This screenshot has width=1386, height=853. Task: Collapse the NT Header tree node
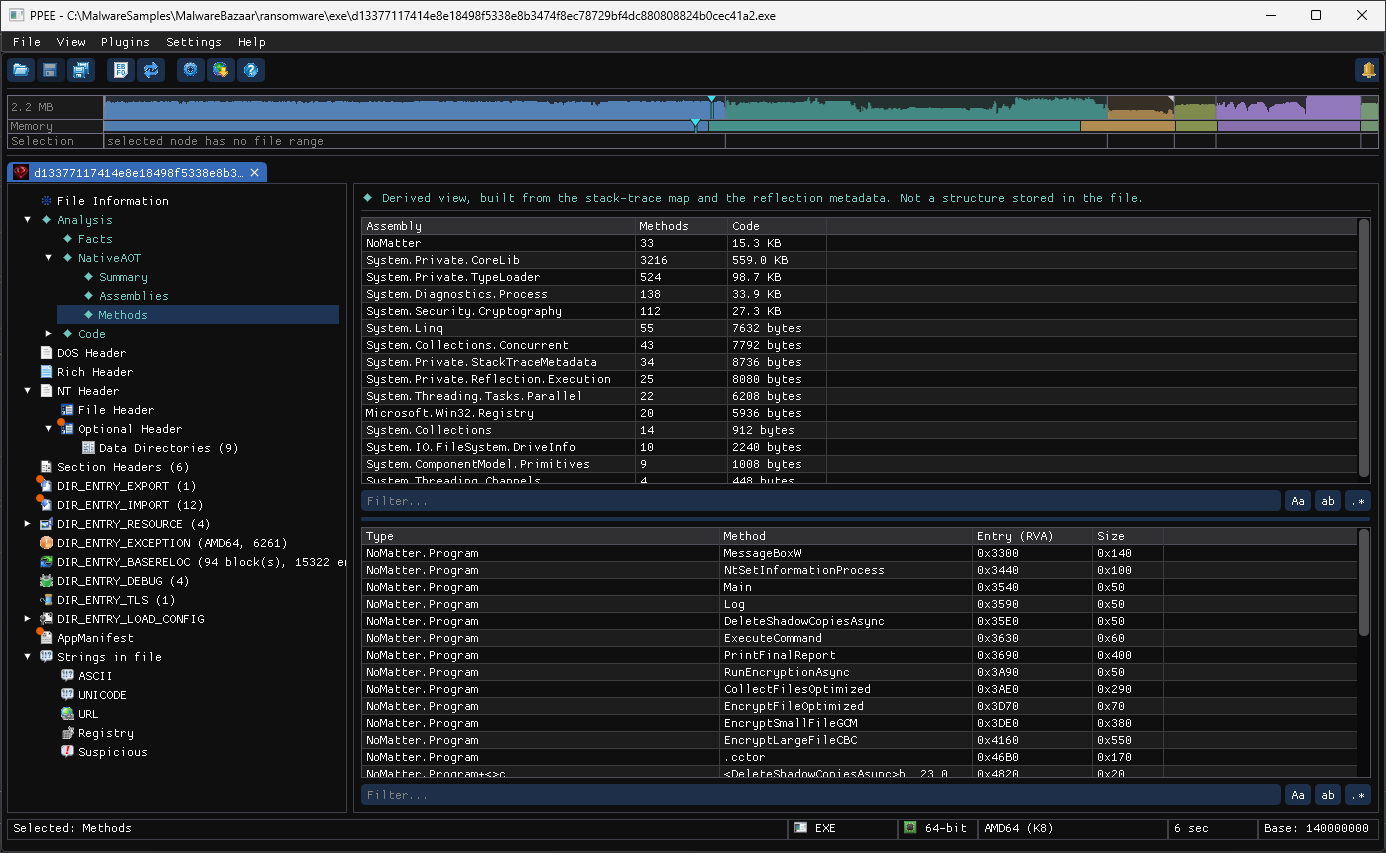(28, 391)
